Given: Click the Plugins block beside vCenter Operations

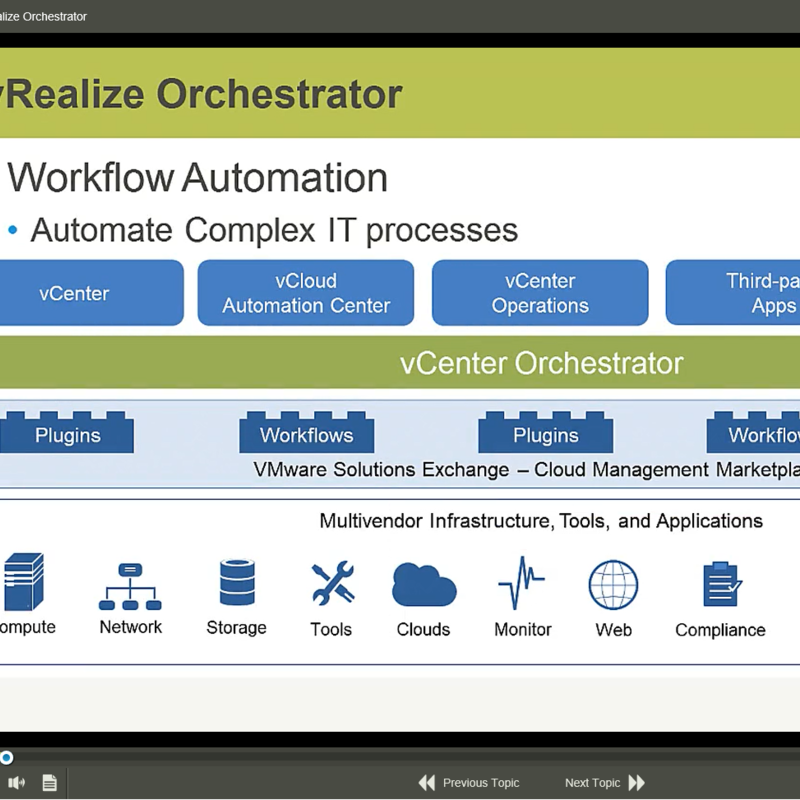Looking at the screenshot, I should pos(545,435).
